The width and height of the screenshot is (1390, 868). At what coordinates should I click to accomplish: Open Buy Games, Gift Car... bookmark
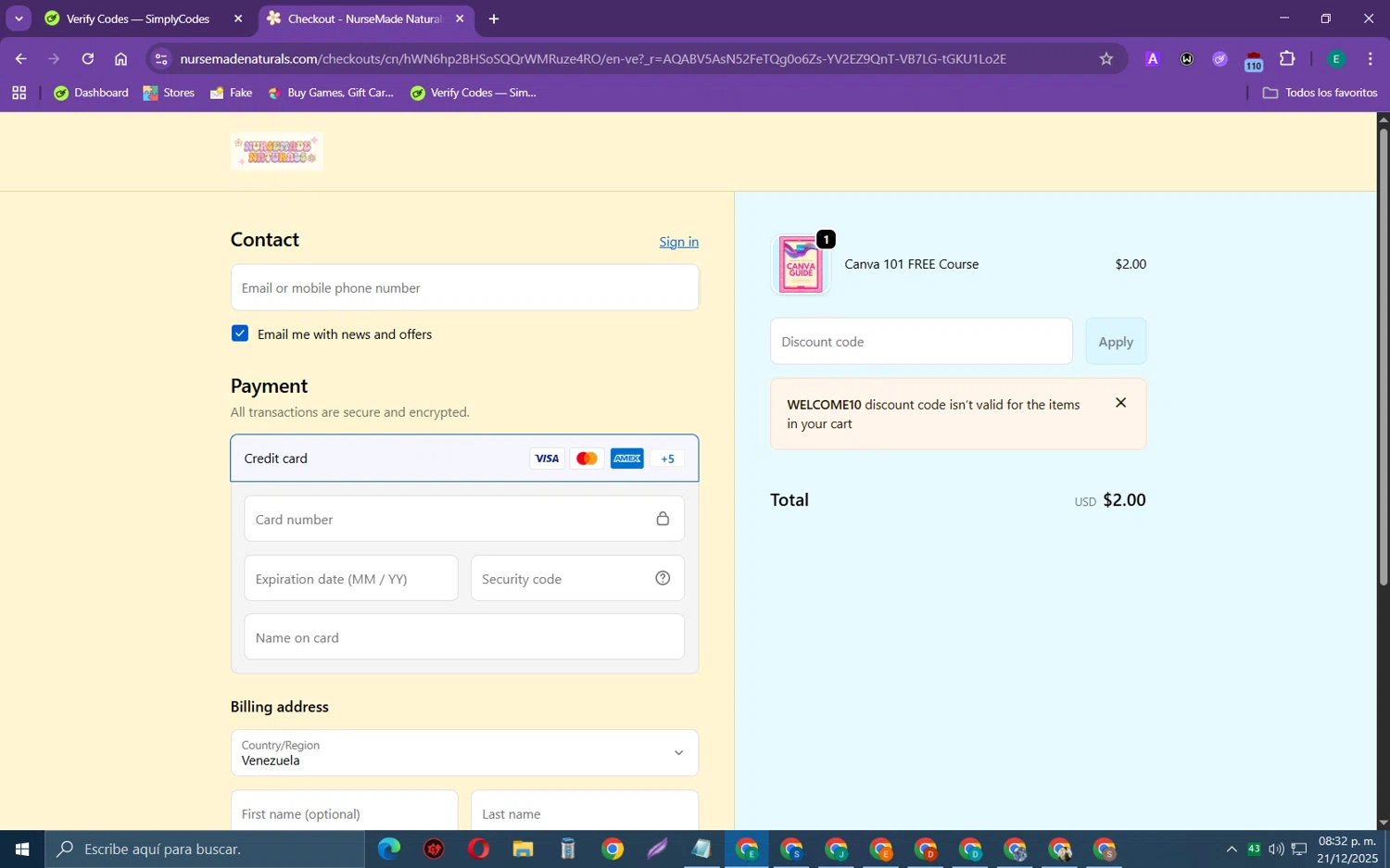(331, 93)
